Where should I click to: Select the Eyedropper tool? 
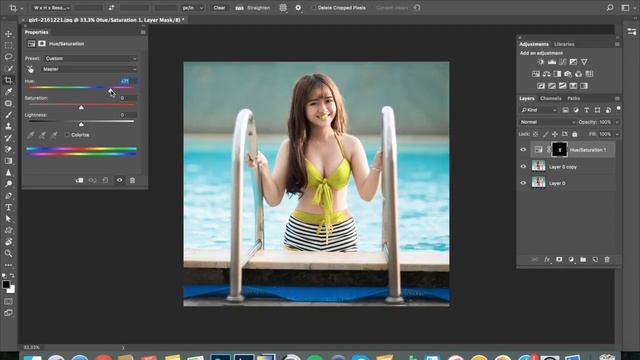pyautogui.click(x=8, y=91)
